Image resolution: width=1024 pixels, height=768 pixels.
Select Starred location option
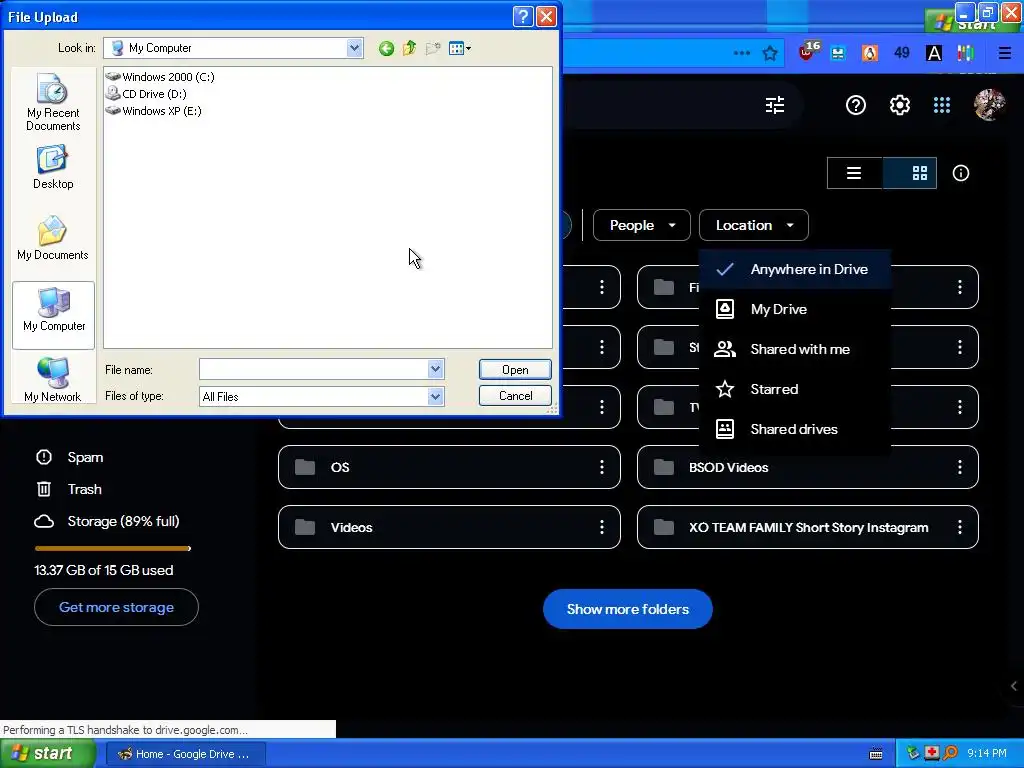click(x=795, y=389)
